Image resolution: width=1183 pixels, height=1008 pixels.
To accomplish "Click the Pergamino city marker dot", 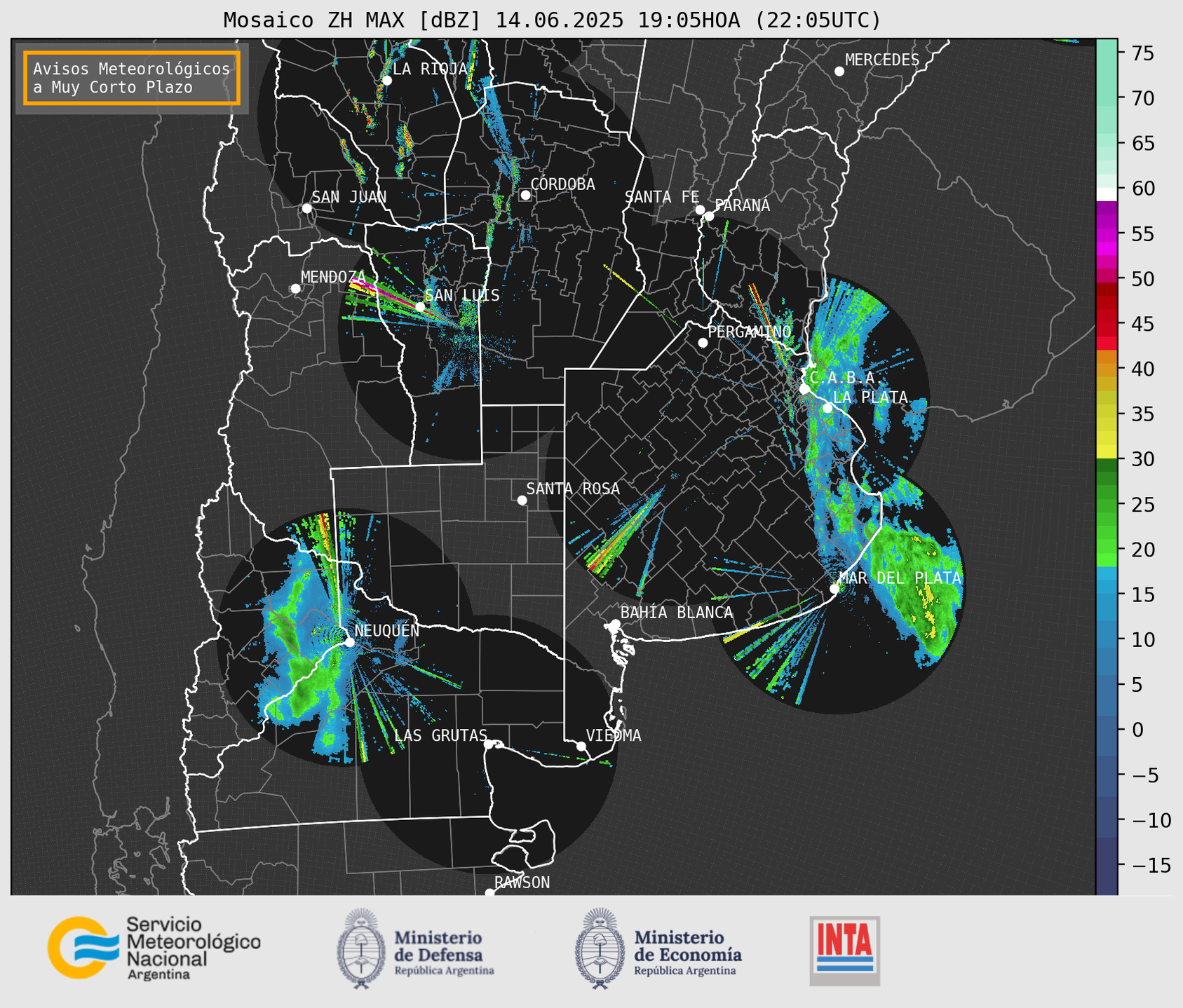I will coord(703,343).
